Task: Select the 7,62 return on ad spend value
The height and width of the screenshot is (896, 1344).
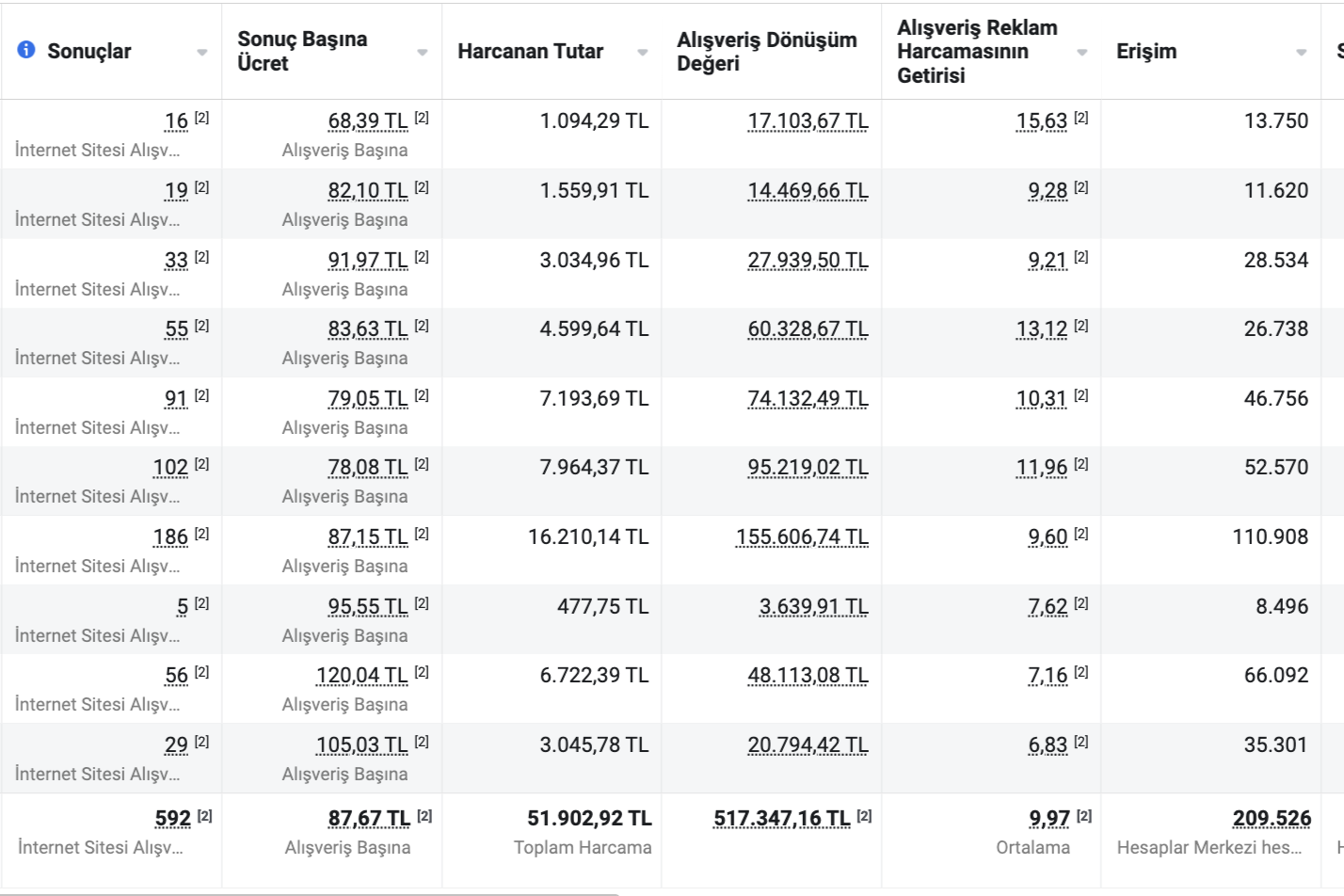Action: [1048, 607]
